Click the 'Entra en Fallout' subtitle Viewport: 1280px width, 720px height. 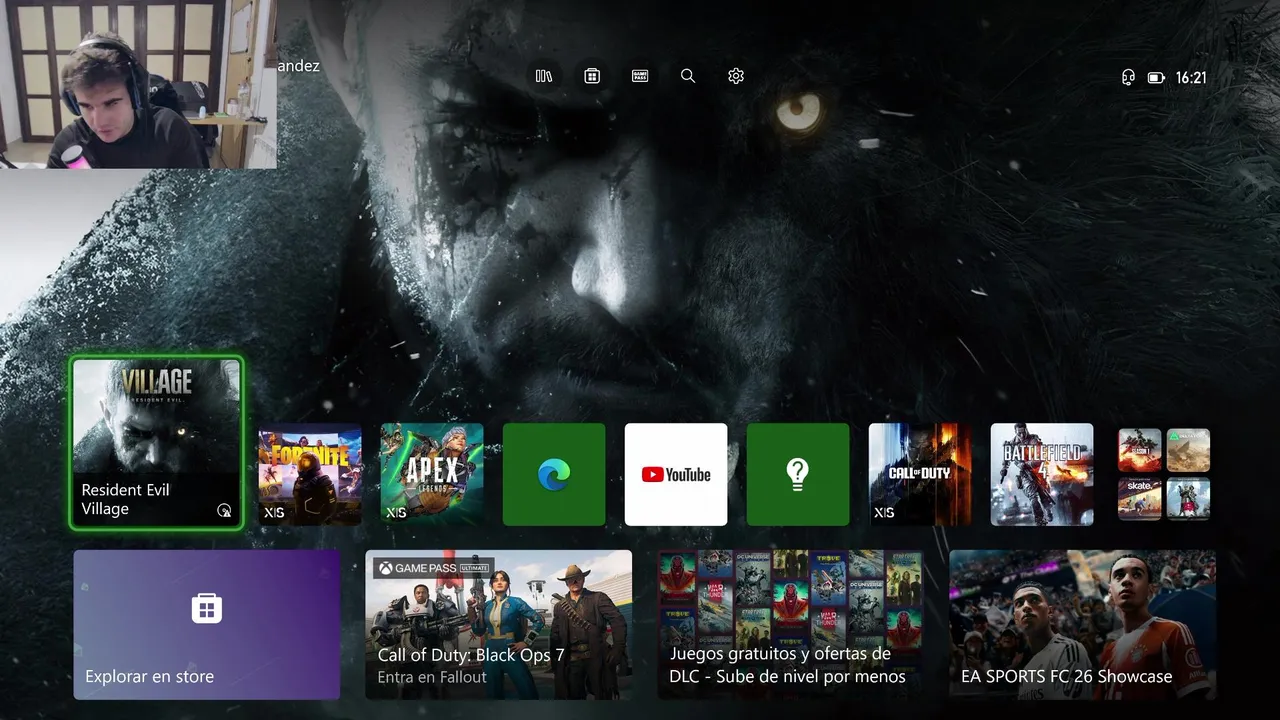pyautogui.click(x=432, y=677)
